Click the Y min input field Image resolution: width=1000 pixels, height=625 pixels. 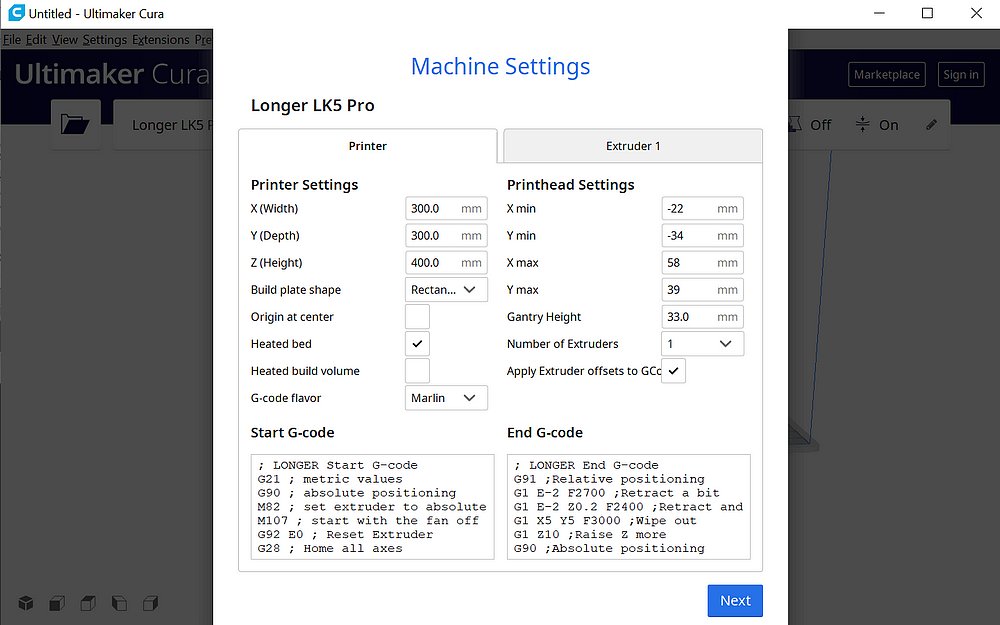702,235
